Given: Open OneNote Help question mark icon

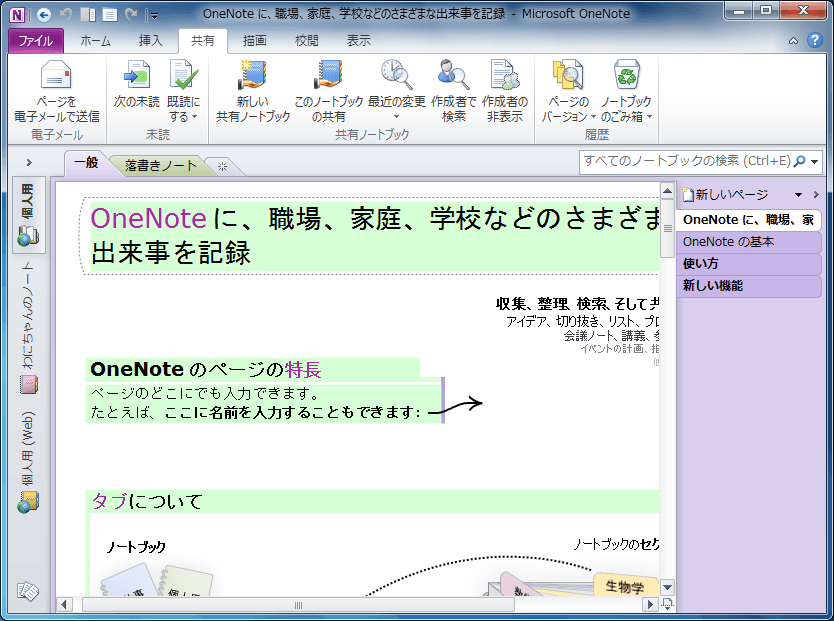Looking at the screenshot, I should coord(814,40).
